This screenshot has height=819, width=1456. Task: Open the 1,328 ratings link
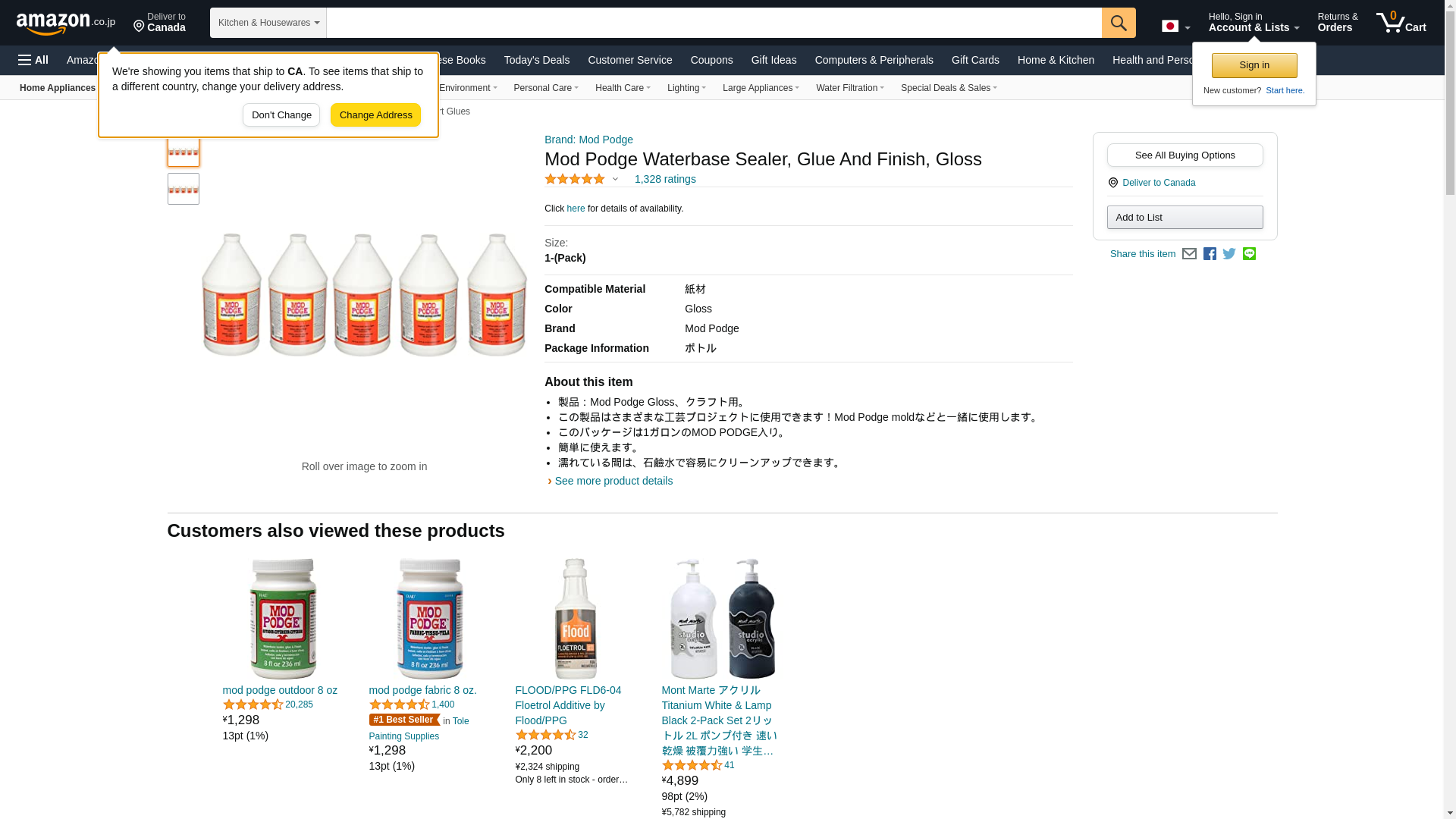click(665, 179)
